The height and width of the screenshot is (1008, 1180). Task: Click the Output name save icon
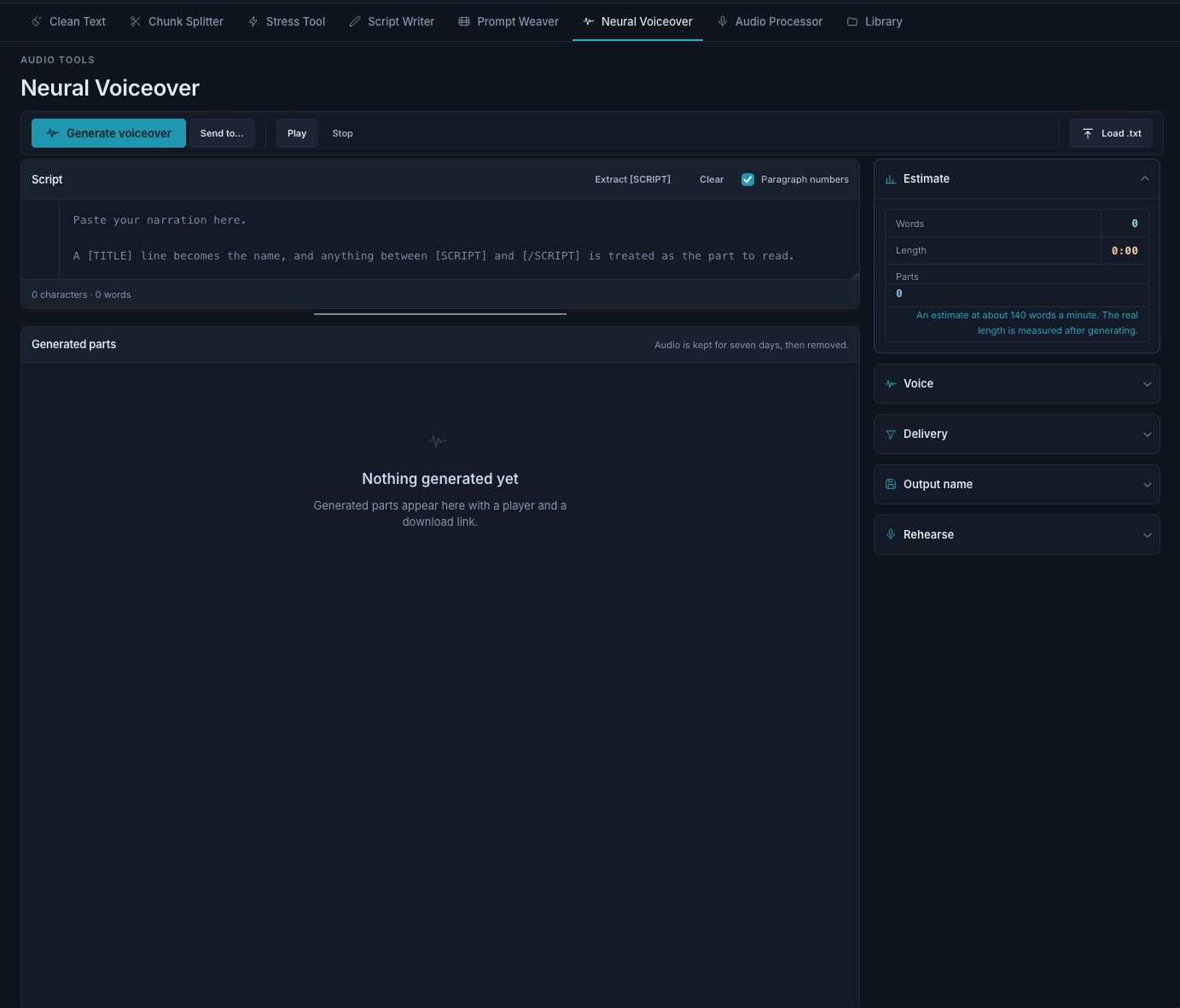pyautogui.click(x=891, y=484)
